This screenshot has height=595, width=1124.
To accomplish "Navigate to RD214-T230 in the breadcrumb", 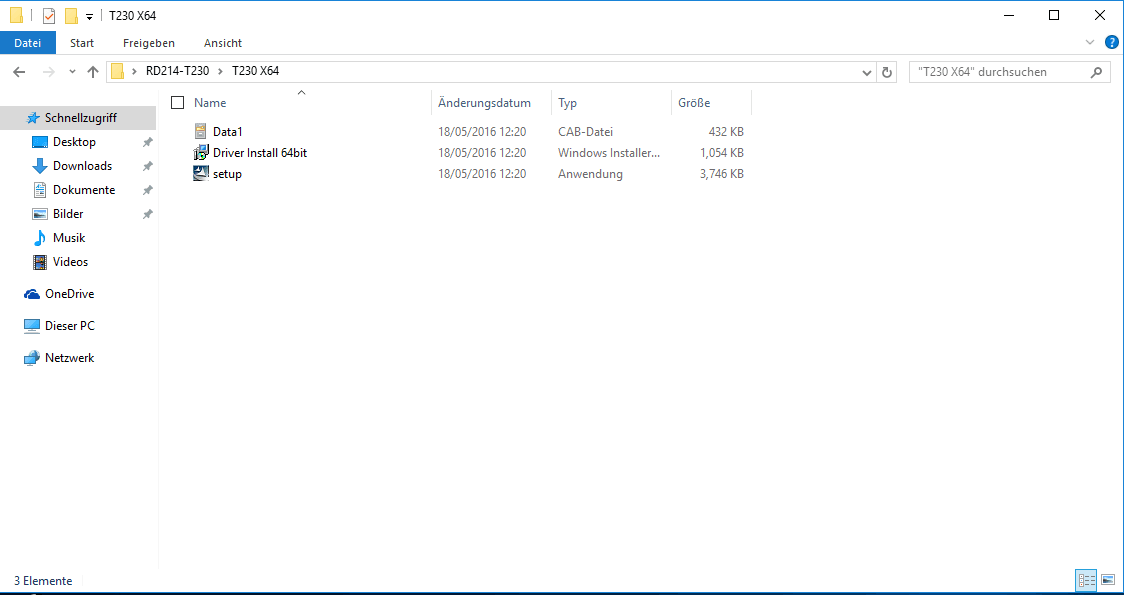I will tap(178, 72).
